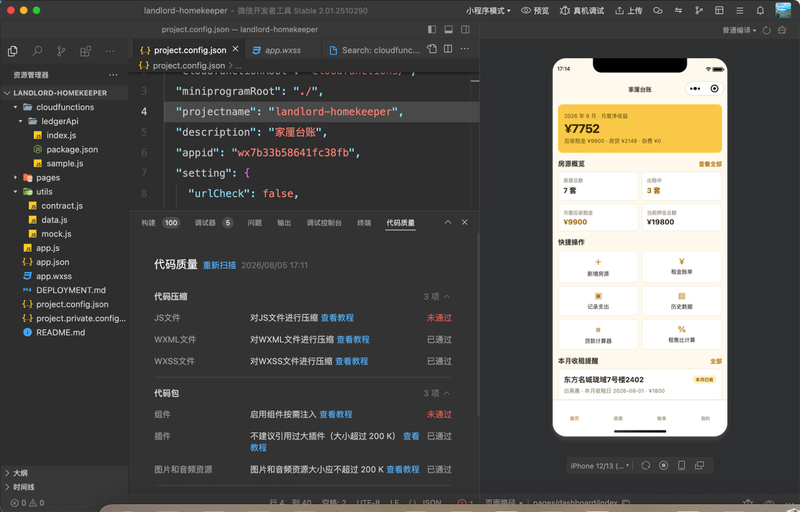
Task: Click 查看教程 link in JS文件 row
Action: [x=337, y=318]
